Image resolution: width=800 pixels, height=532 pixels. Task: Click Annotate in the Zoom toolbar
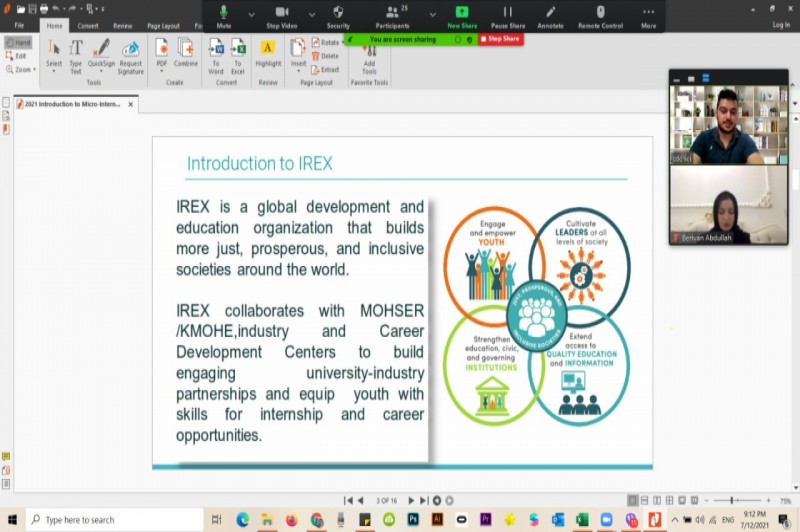click(x=550, y=15)
